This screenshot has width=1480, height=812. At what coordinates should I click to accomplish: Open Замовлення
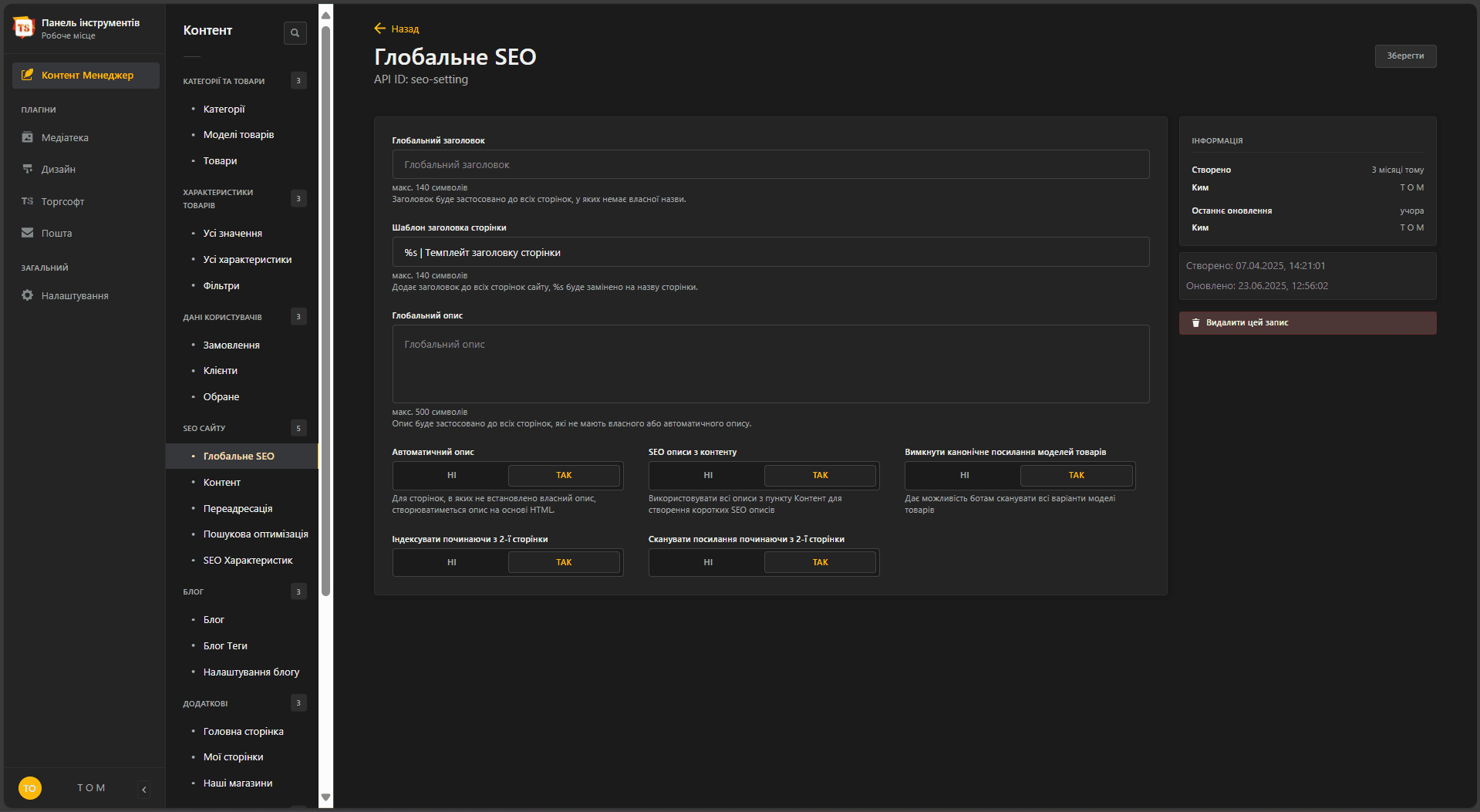pyautogui.click(x=231, y=345)
